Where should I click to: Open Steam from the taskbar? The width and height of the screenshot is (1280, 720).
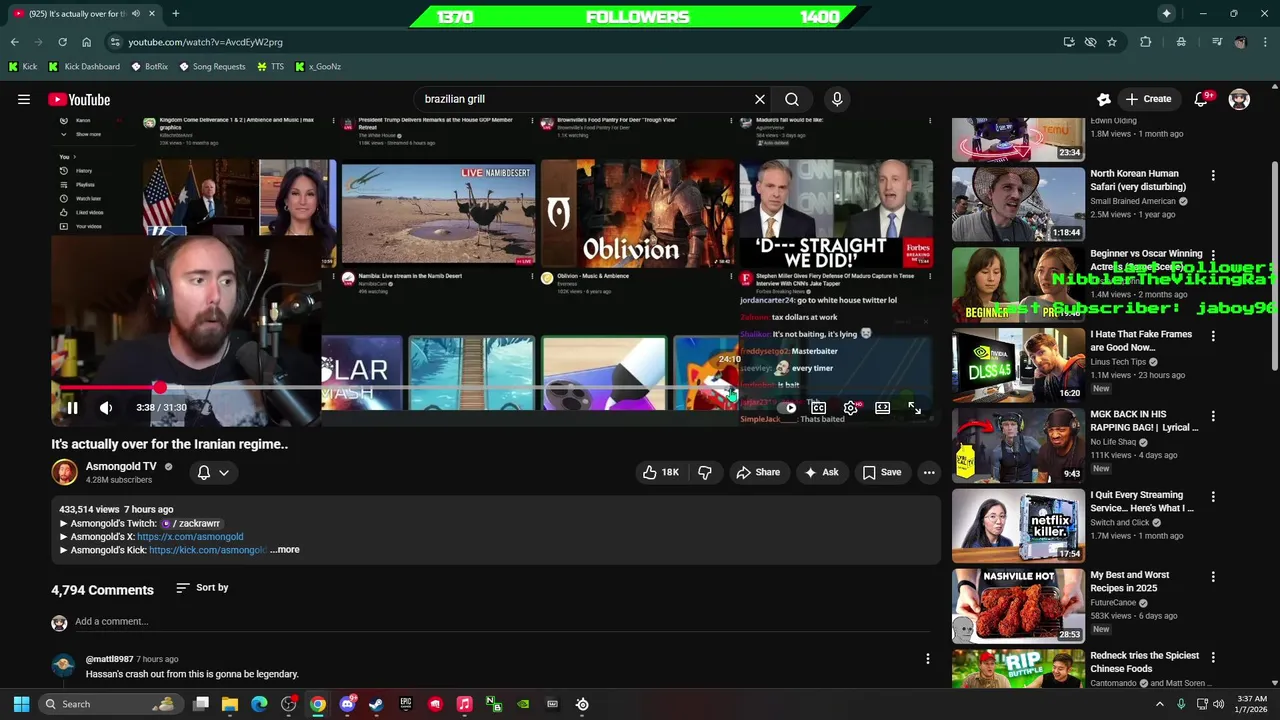(x=376, y=704)
